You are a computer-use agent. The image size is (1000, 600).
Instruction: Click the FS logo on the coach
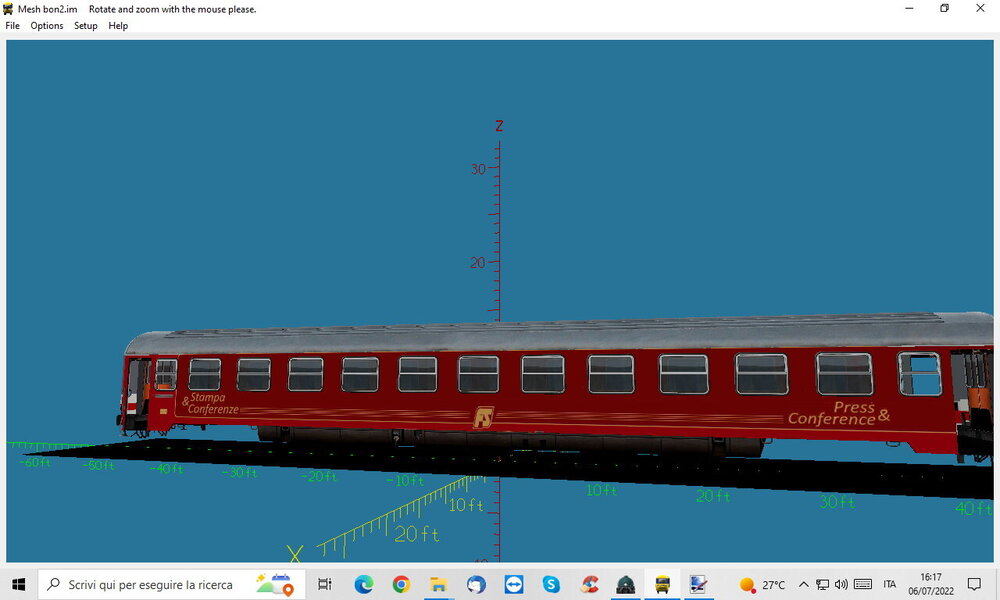coord(483,418)
